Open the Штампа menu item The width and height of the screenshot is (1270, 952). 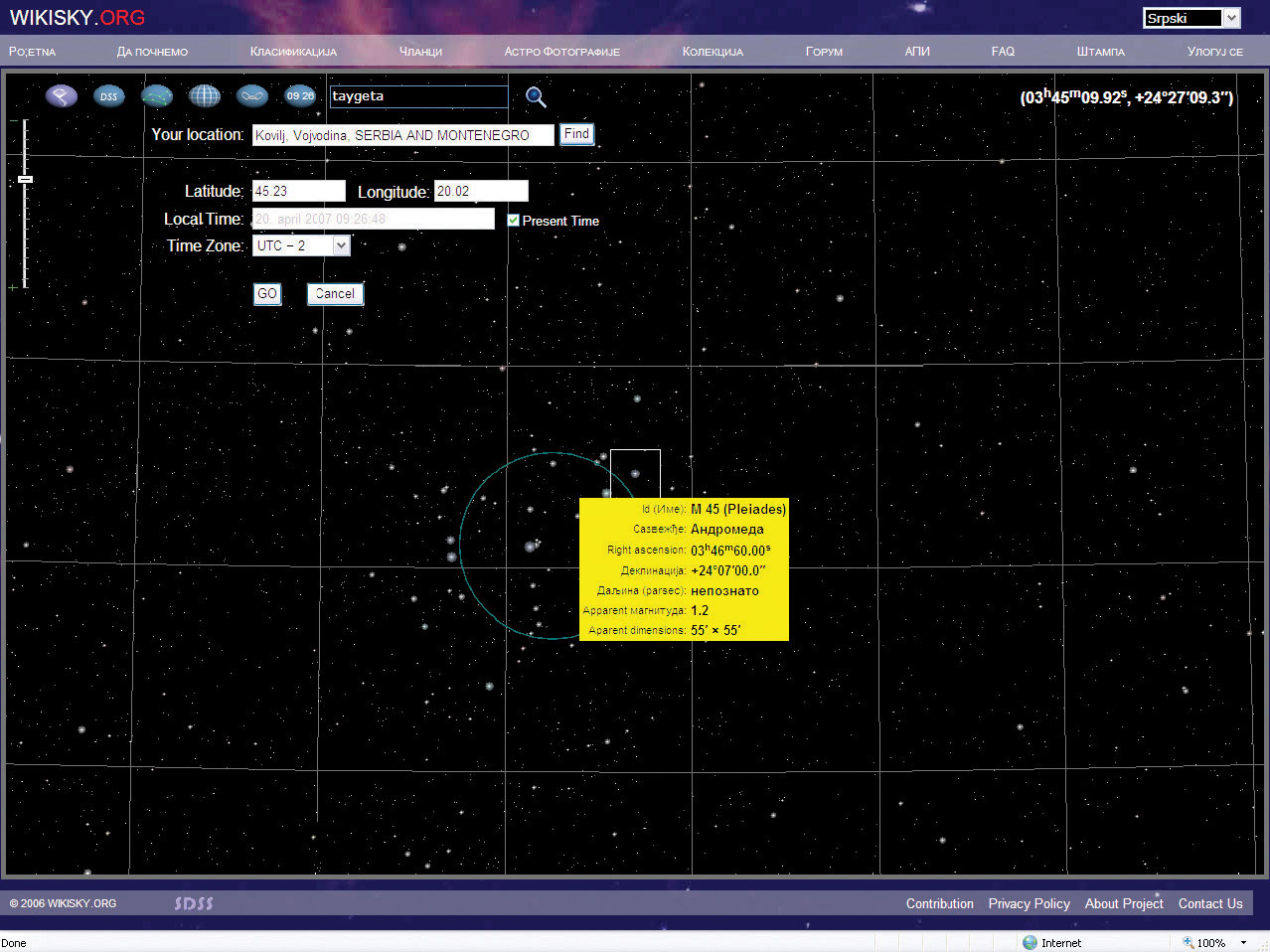point(1101,52)
